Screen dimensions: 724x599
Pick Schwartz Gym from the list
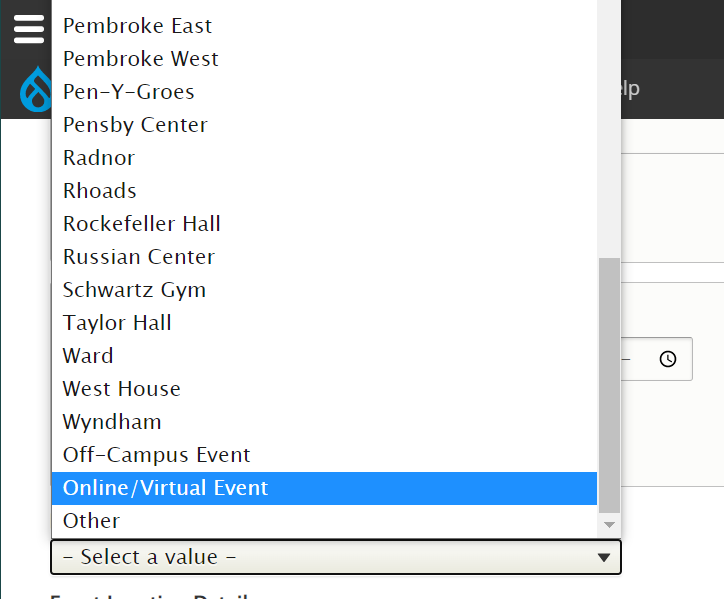(134, 290)
